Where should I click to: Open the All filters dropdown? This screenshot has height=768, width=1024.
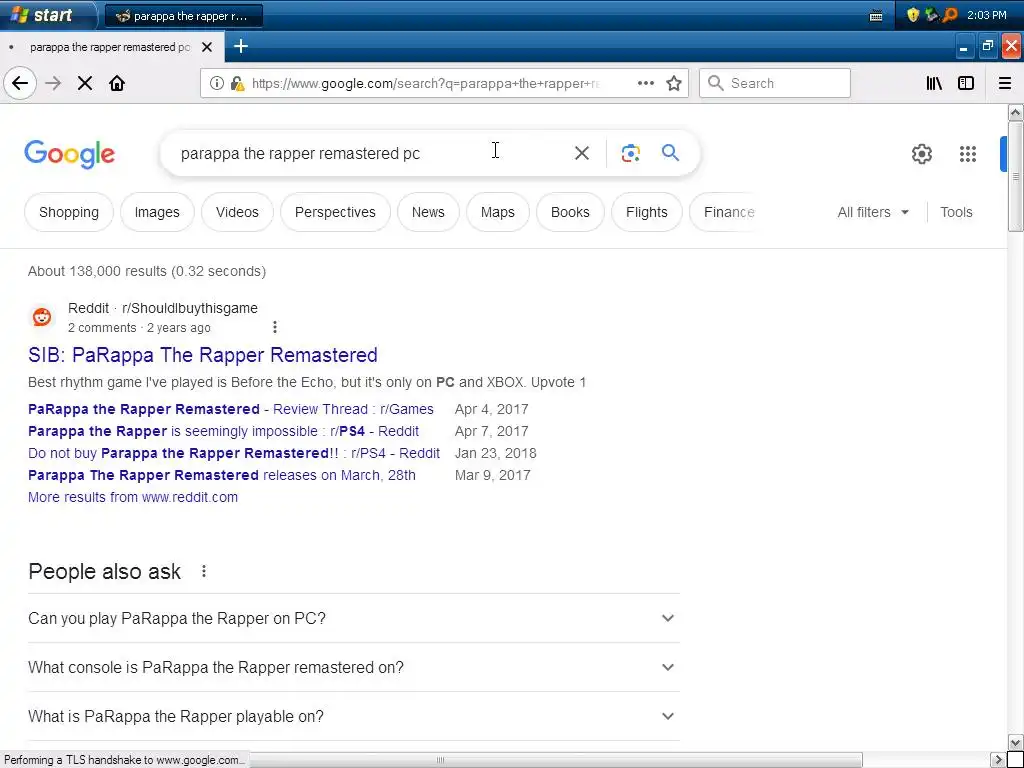[x=873, y=212]
